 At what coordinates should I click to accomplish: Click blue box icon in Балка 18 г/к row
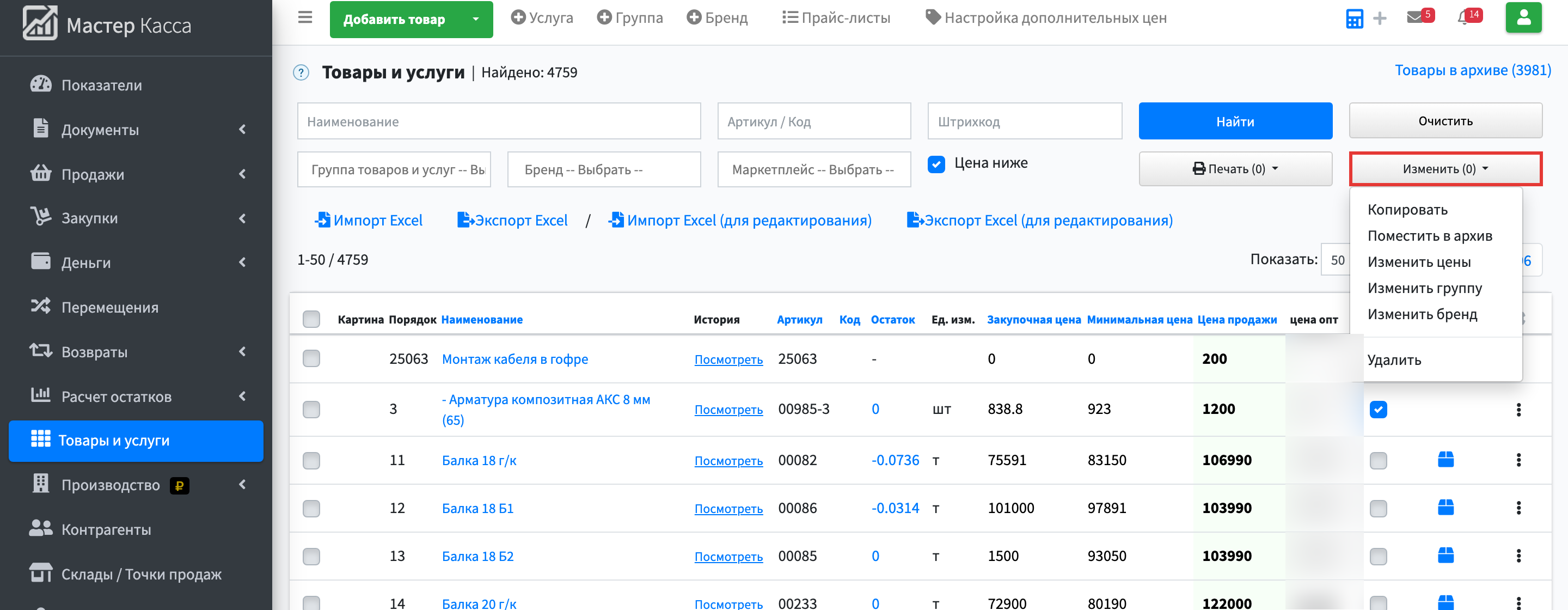(1445, 460)
